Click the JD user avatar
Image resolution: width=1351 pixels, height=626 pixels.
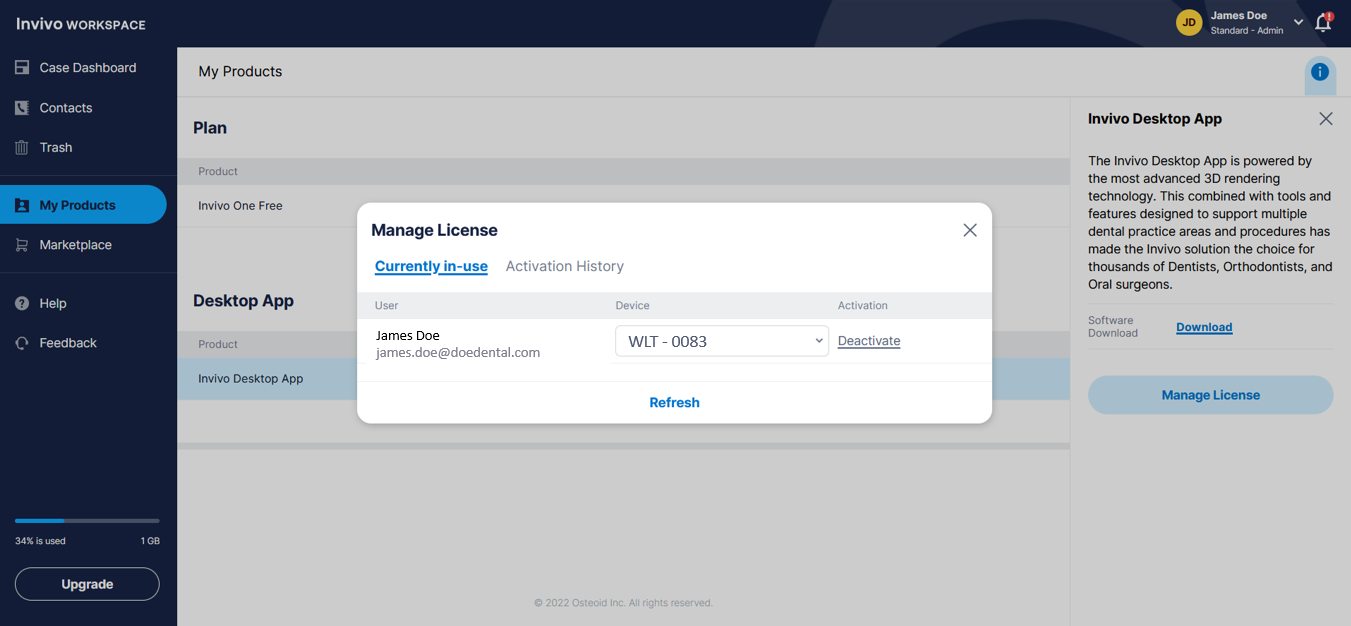[x=1189, y=22]
